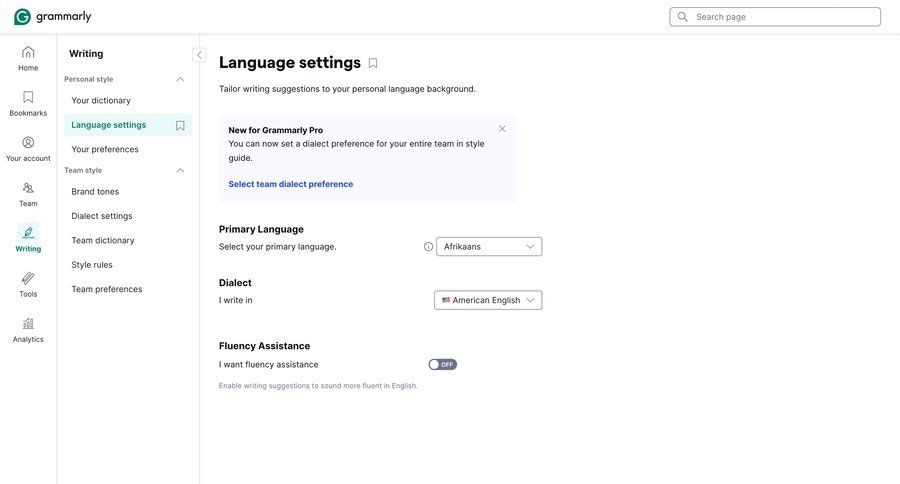
Task: Collapse the Writing side panel
Action: pos(199,55)
